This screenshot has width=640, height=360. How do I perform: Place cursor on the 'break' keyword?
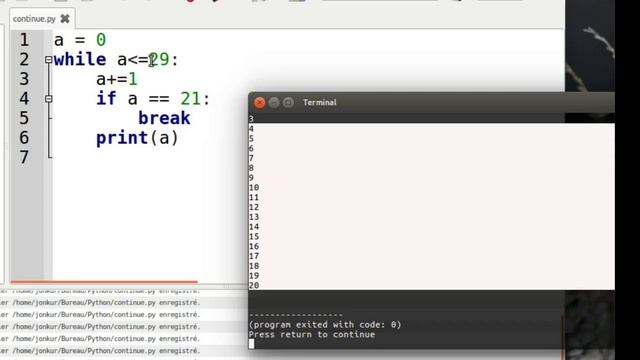pyautogui.click(x=164, y=118)
